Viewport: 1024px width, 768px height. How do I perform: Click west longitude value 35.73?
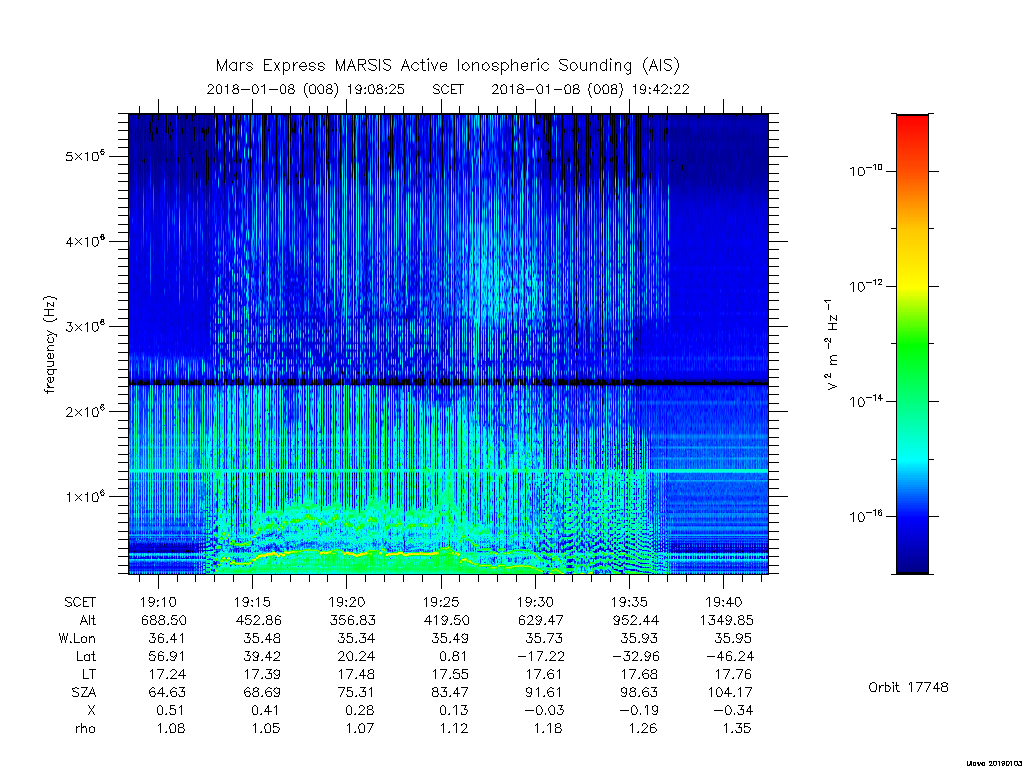544,638
